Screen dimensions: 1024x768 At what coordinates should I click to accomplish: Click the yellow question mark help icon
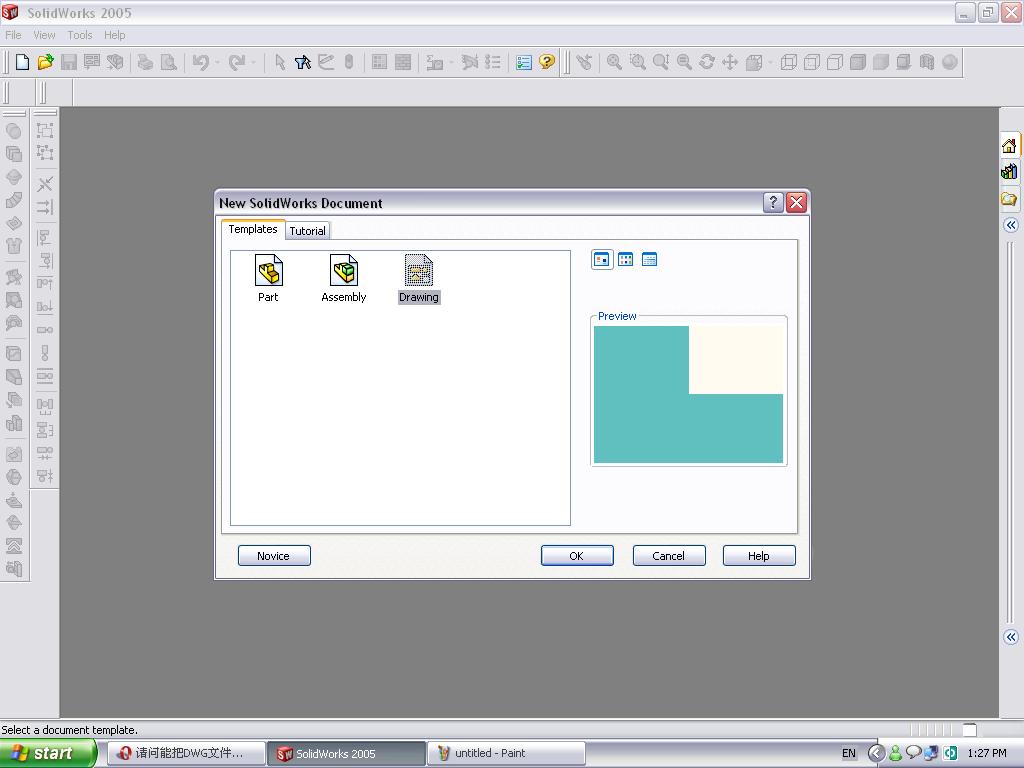pyautogui.click(x=547, y=62)
